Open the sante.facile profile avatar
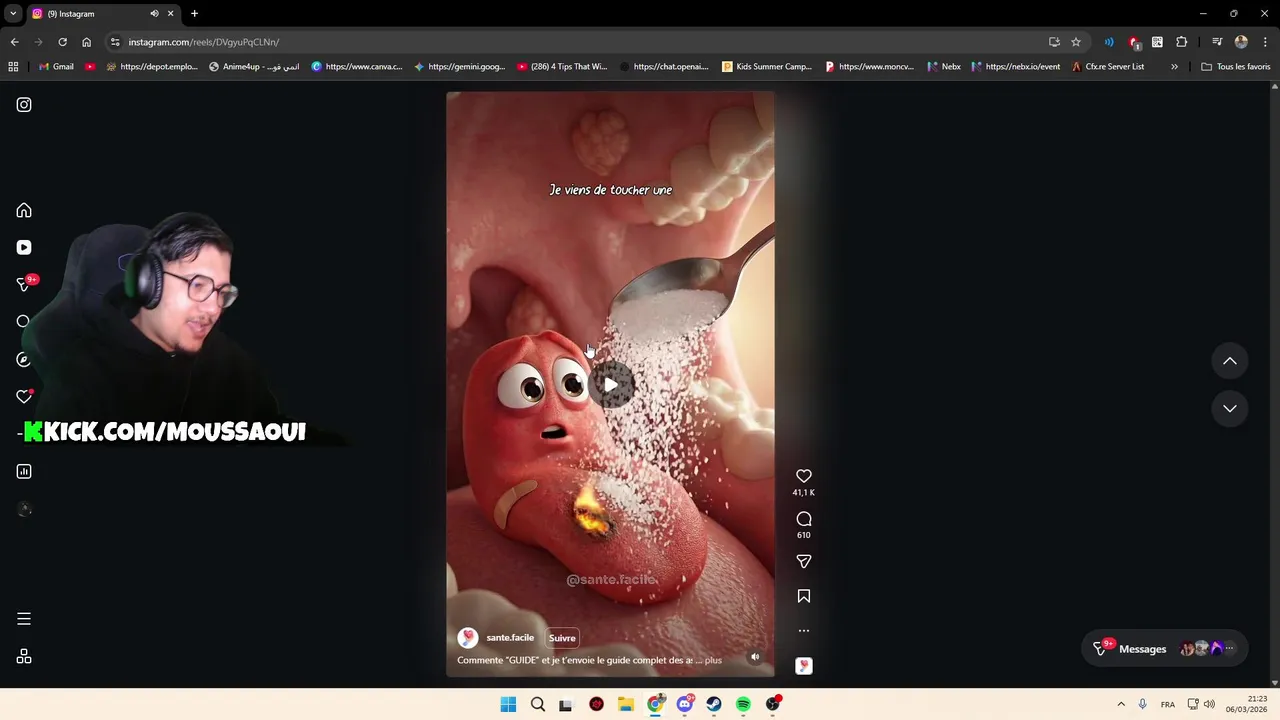The width and height of the screenshot is (1280, 720). tap(467, 638)
